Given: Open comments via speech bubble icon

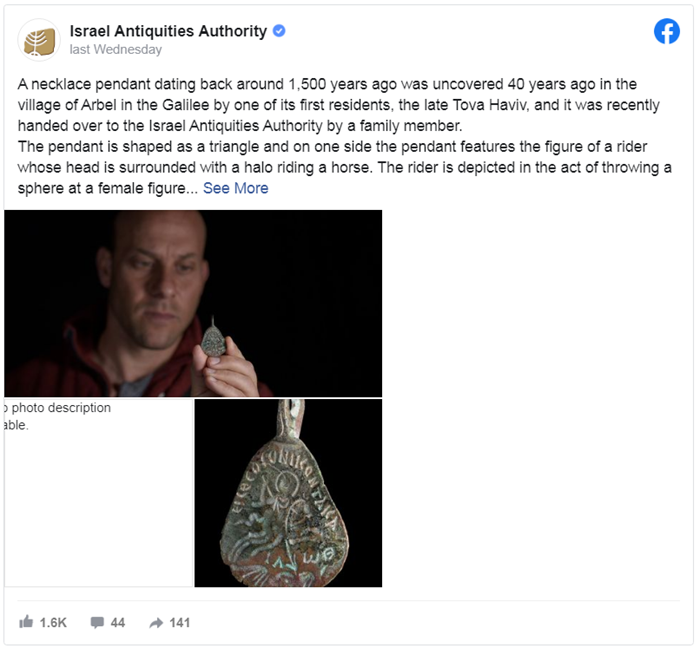Looking at the screenshot, I should click(97, 622).
